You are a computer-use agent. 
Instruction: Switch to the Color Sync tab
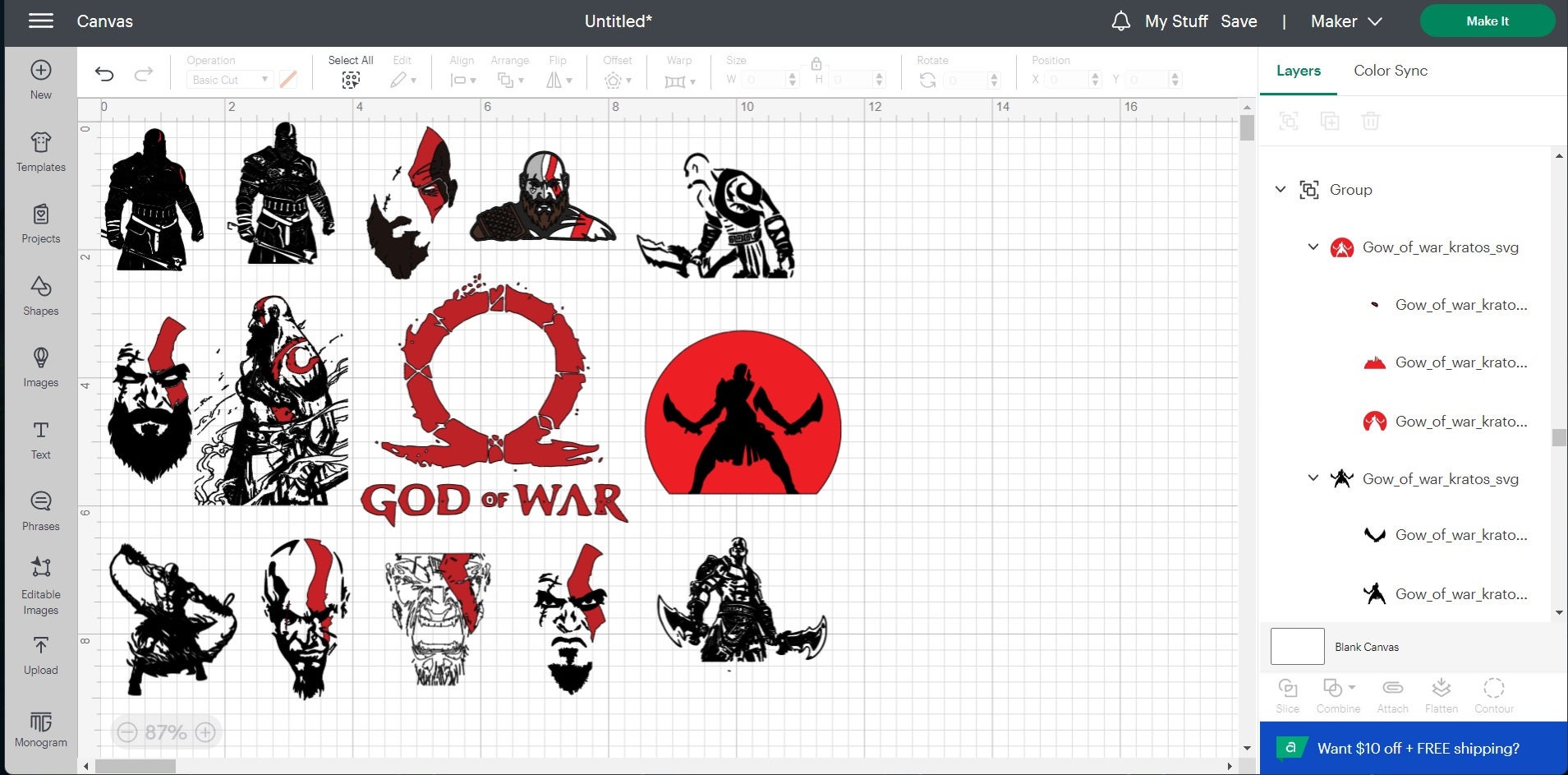1391,71
